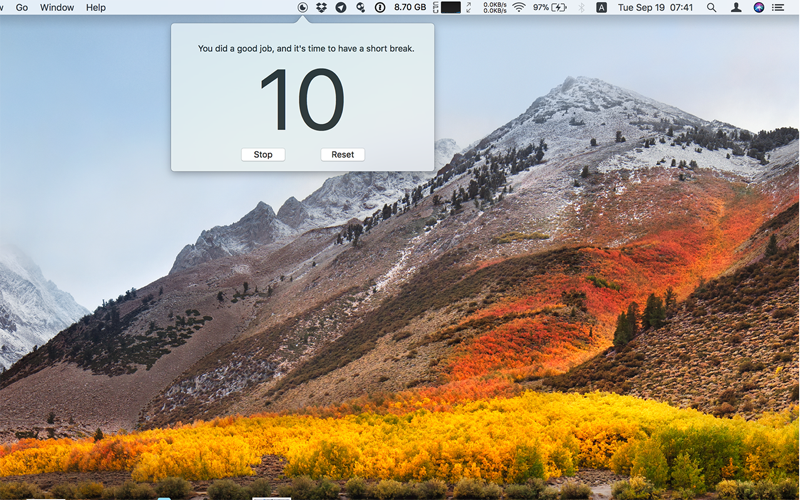The width and height of the screenshot is (800, 500).
Task: Click the Bluetooth menu bar icon
Action: click(x=581, y=8)
